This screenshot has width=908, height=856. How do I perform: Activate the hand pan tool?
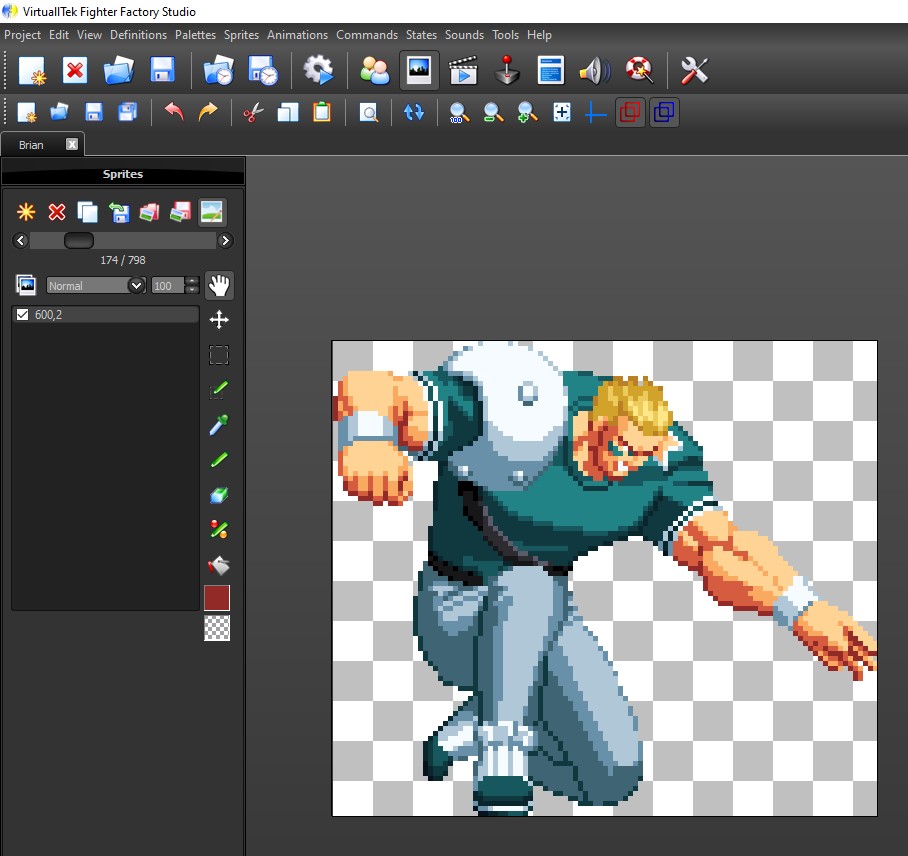(218, 285)
